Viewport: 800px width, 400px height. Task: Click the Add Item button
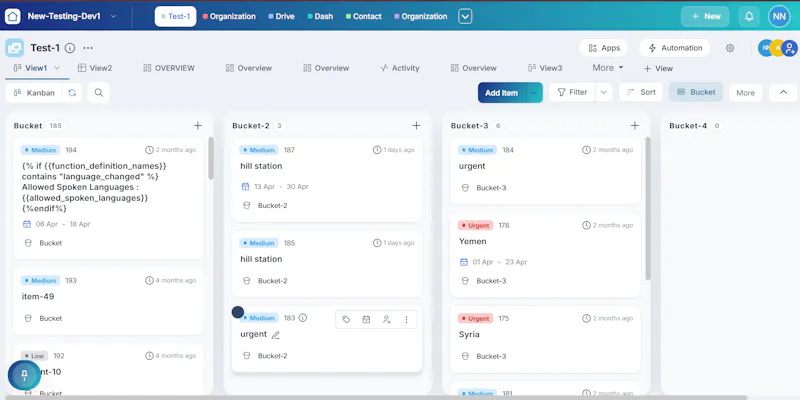point(502,93)
